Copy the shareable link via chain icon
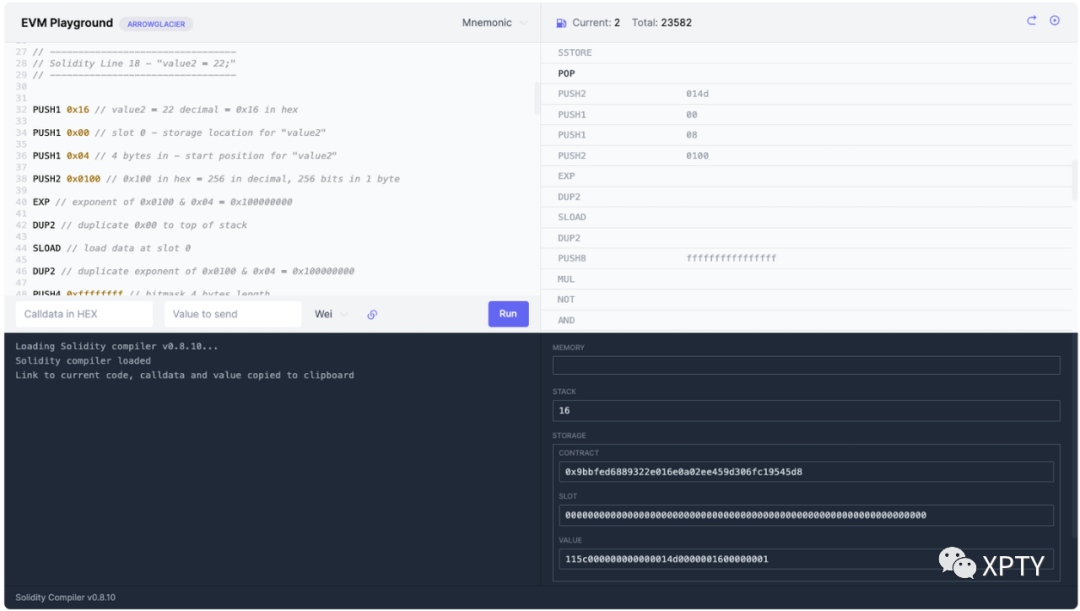1080x611 pixels. 372,314
